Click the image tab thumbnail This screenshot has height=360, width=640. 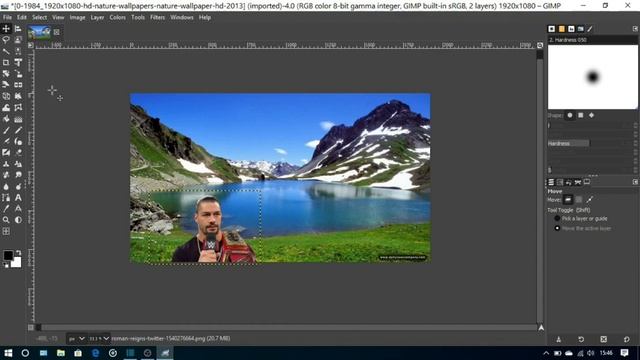tap(39, 32)
